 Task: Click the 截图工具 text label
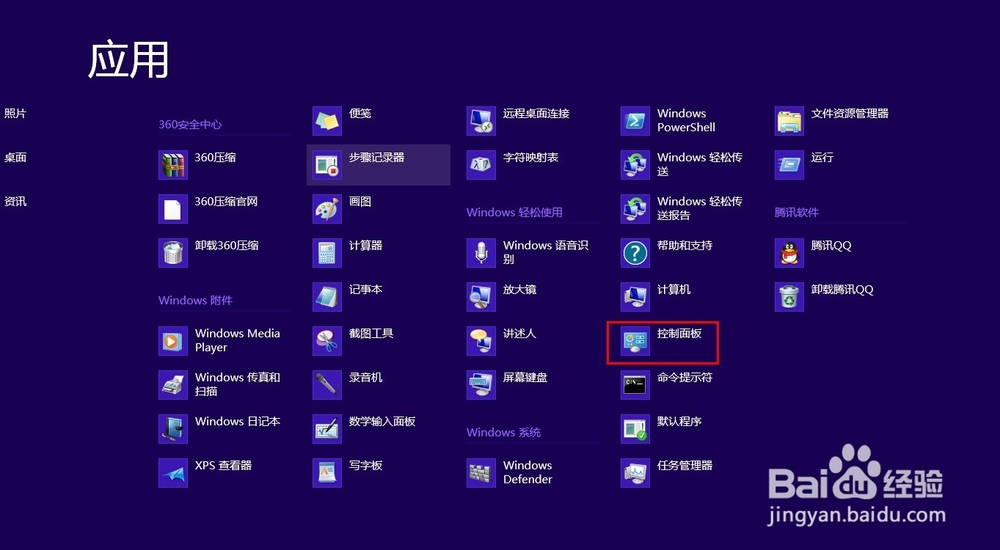[x=371, y=334]
